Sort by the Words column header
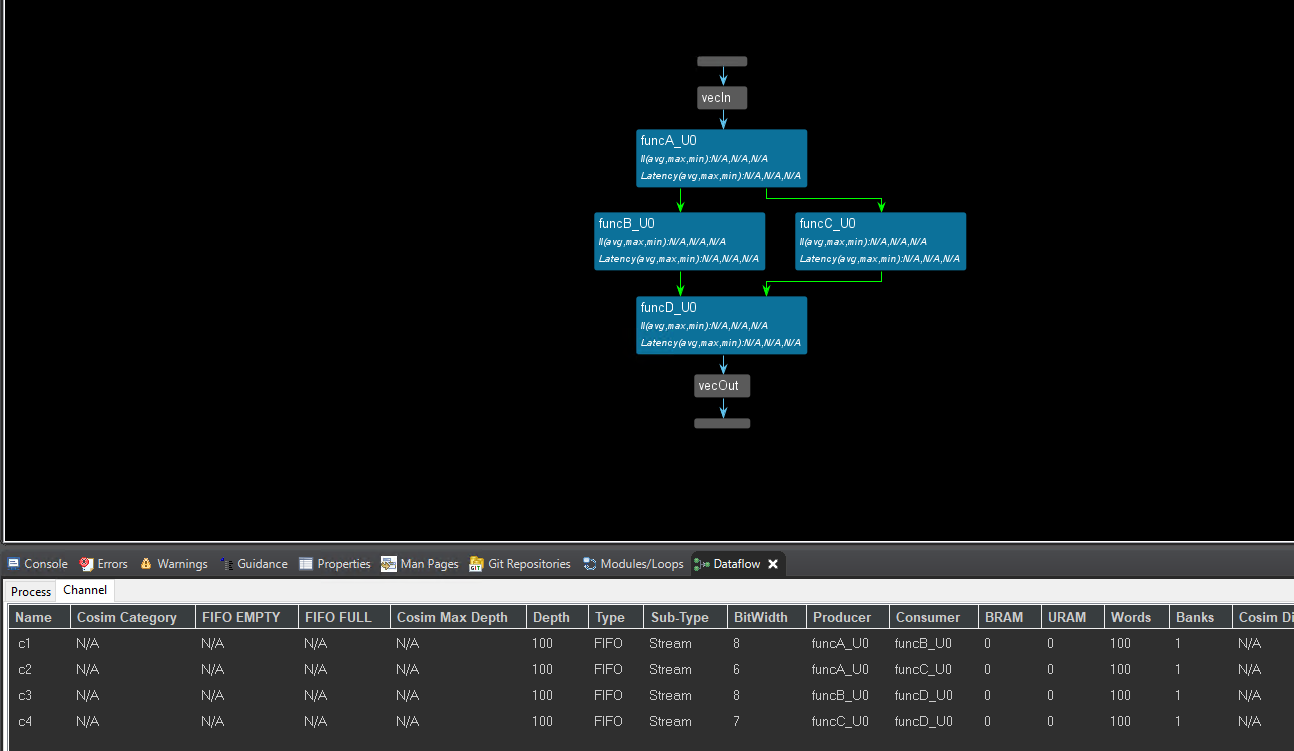The width and height of the screenshot is (1294, 751). point(1137,617)
